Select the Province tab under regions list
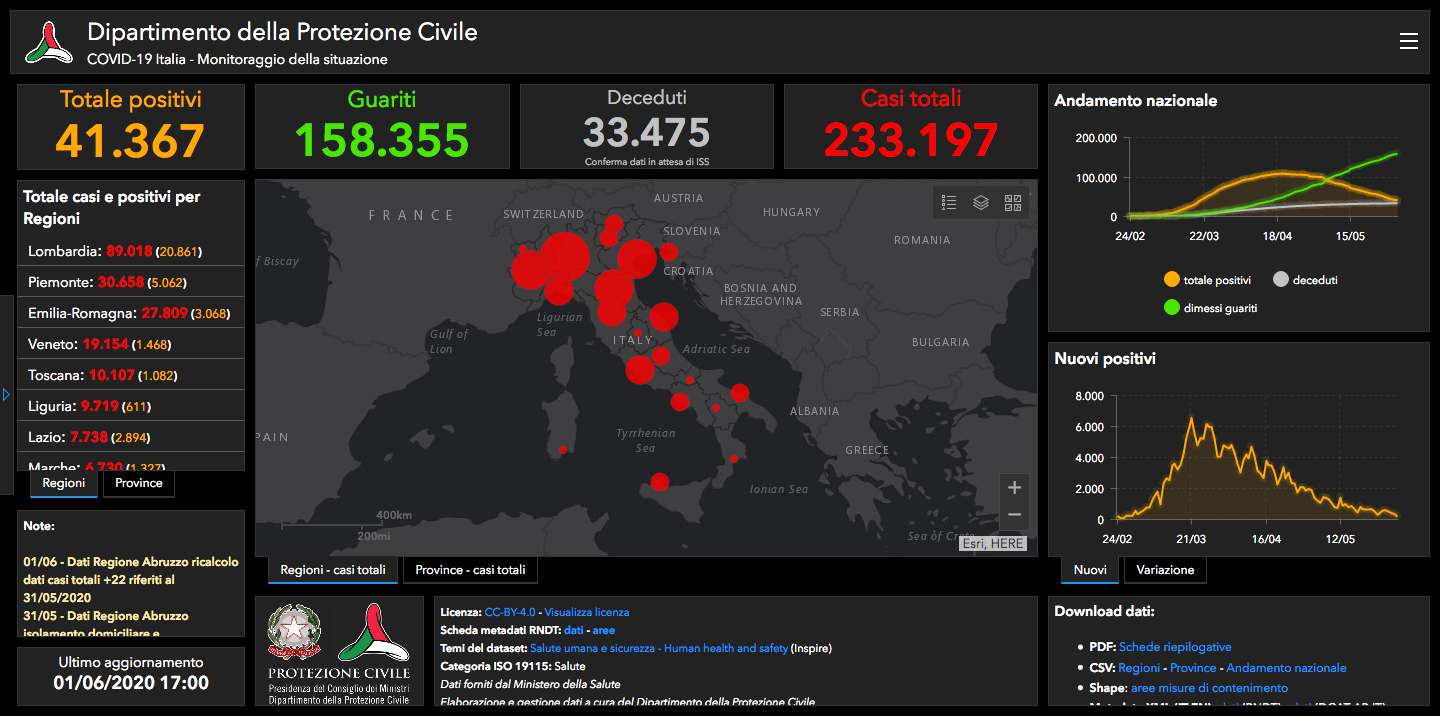1440x716 pixels. click(139, 483)
